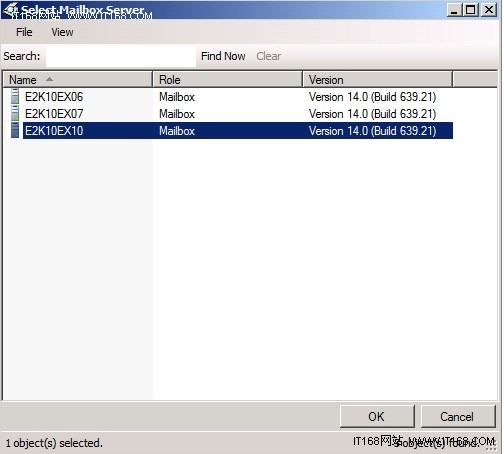
Task: Sort by the Name column header
Action: pos(78,80)
